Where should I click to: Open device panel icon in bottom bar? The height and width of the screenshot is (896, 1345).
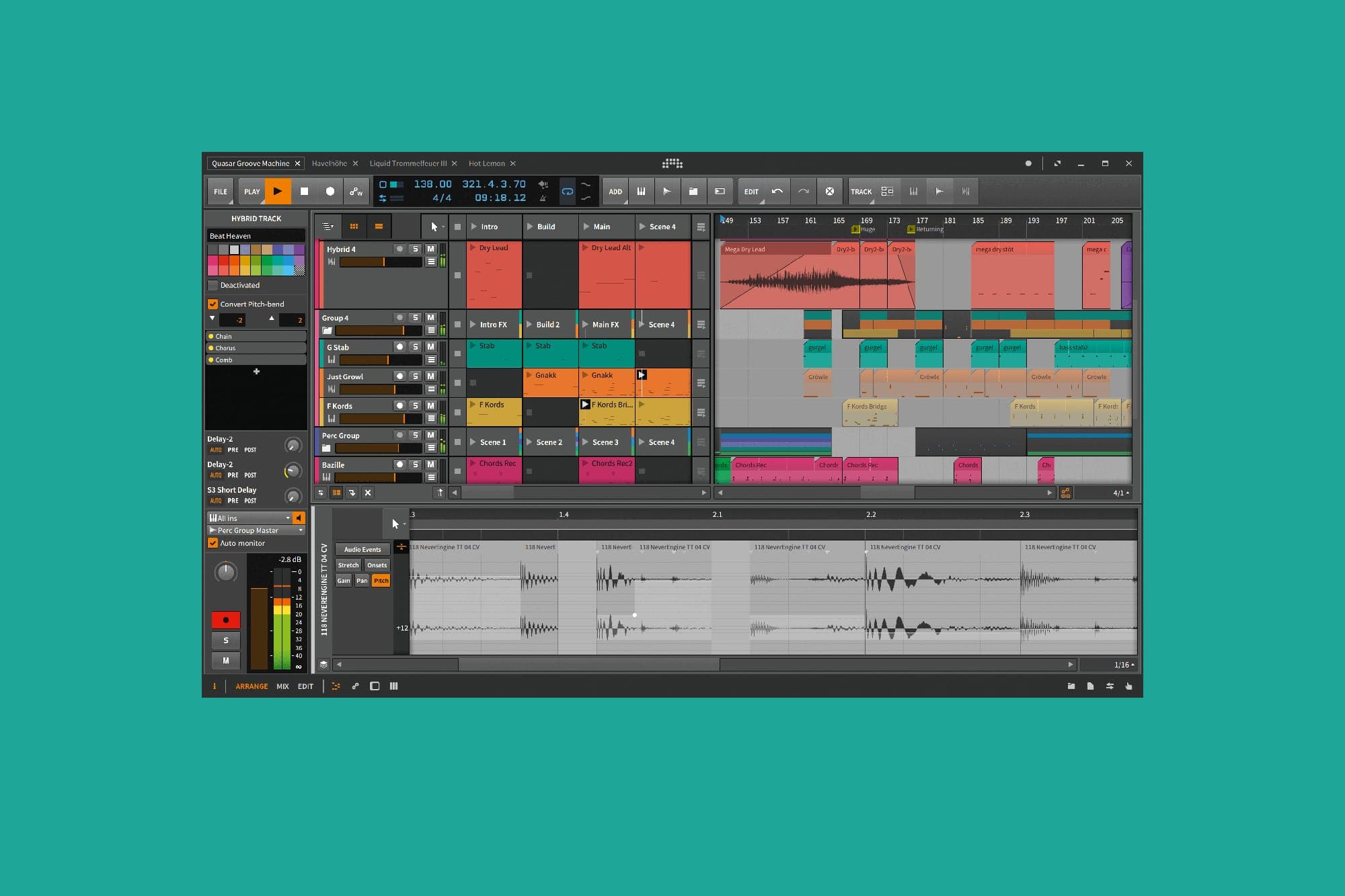(375, 686)
